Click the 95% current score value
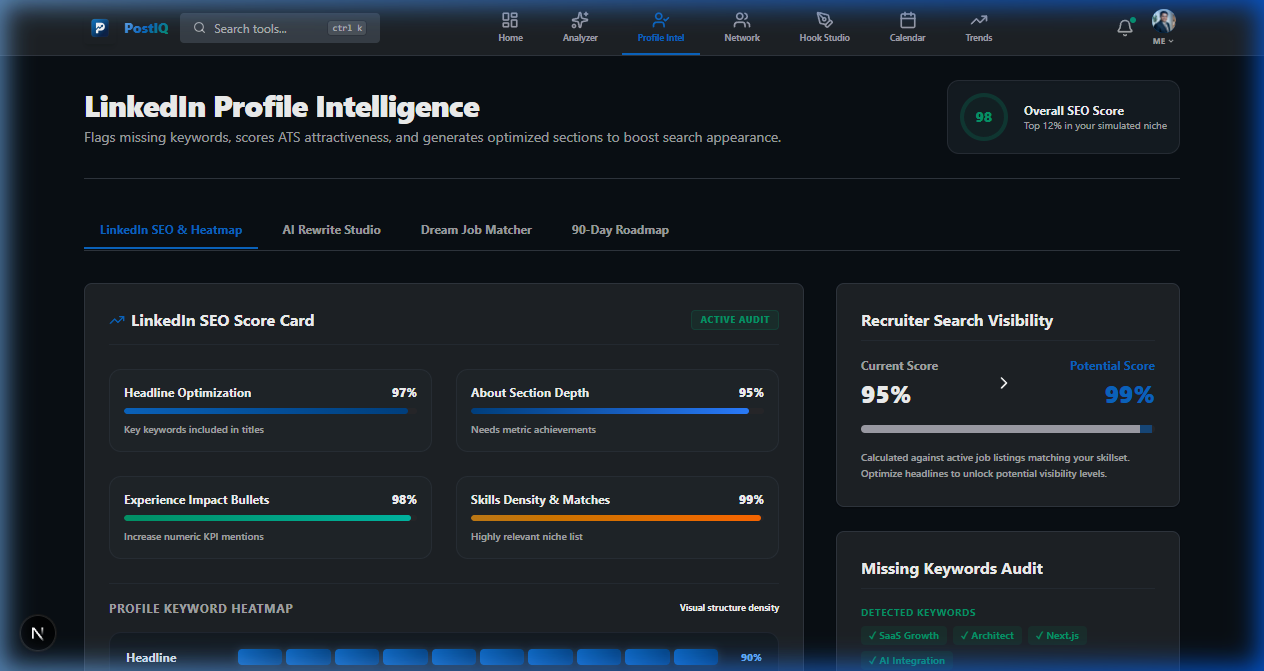This screenshot has width=1264, height=671. point(886,395)
